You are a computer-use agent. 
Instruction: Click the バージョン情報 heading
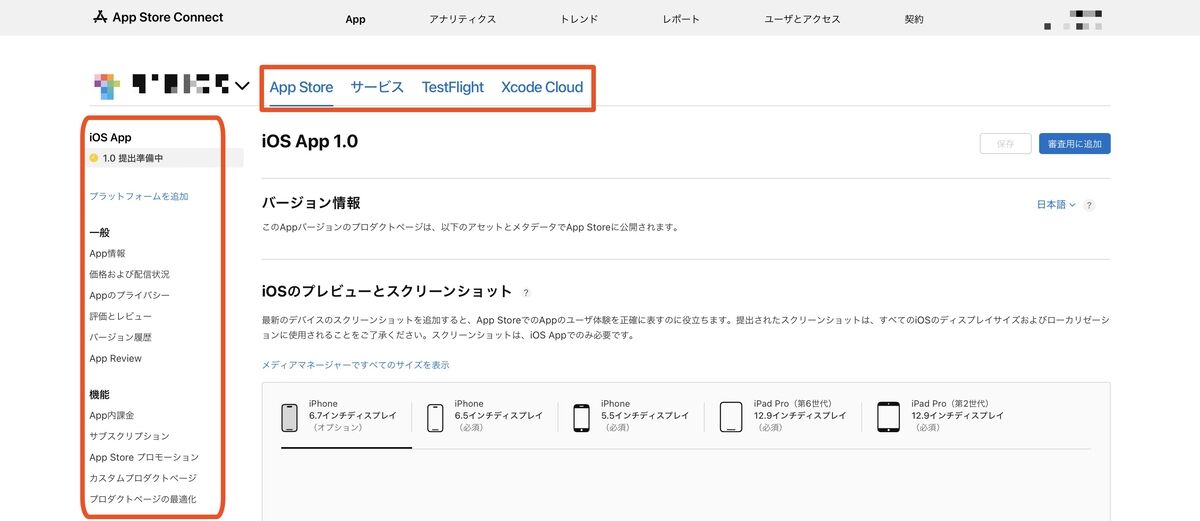310,203
